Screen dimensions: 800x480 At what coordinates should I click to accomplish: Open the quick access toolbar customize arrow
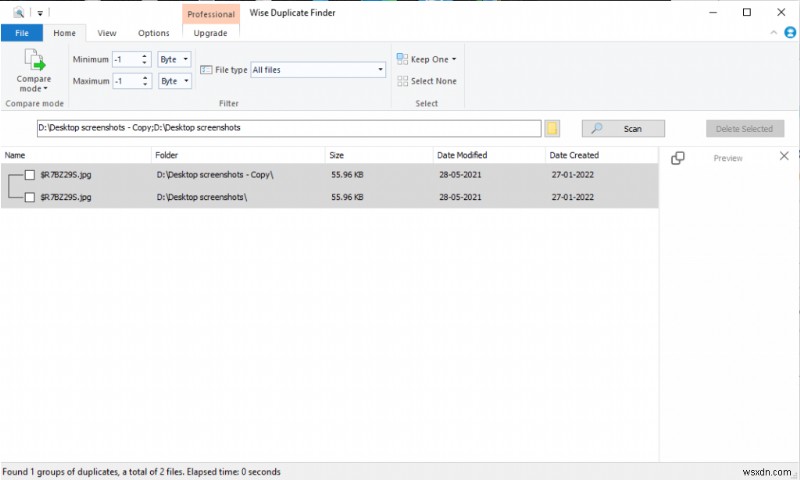point(40,13)
